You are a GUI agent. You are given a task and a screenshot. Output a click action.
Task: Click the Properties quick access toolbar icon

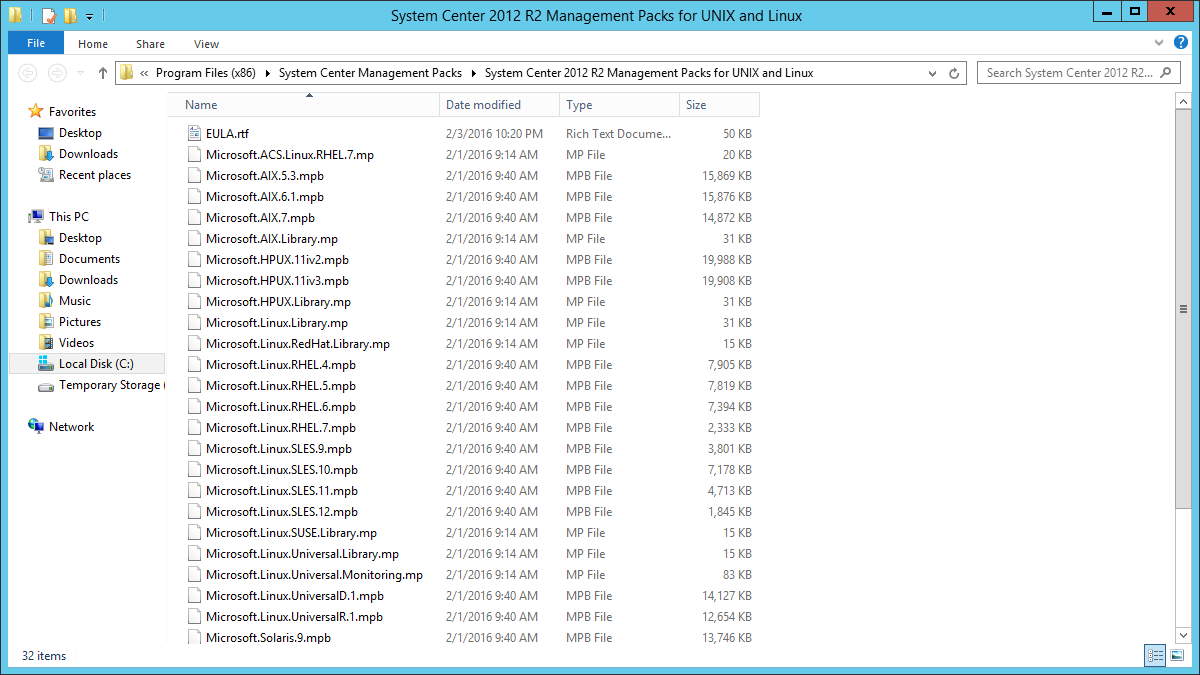pos(48,15)
